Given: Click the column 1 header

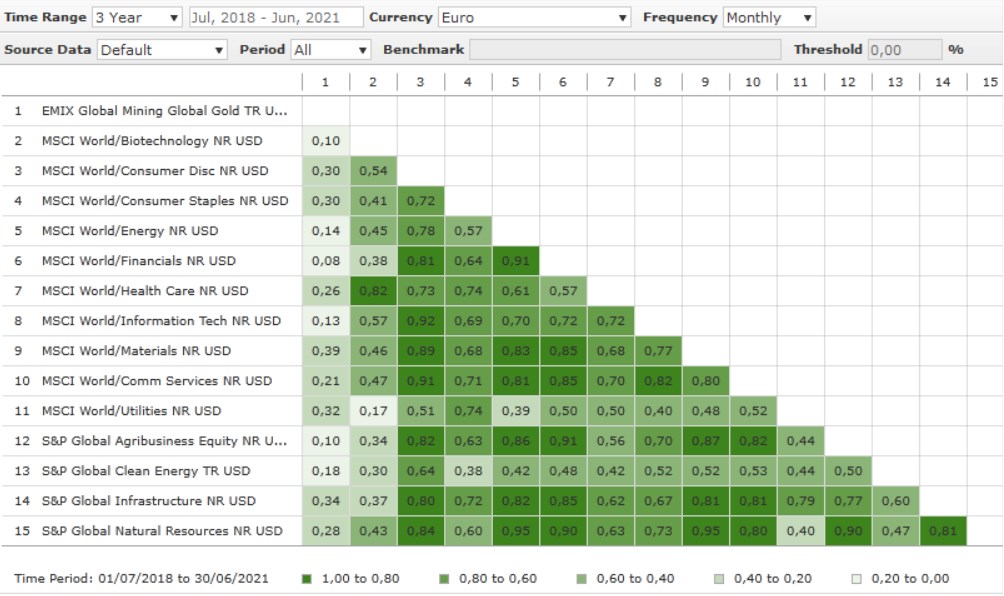Looking at the screenshot, I should click(x=325, y=82).
